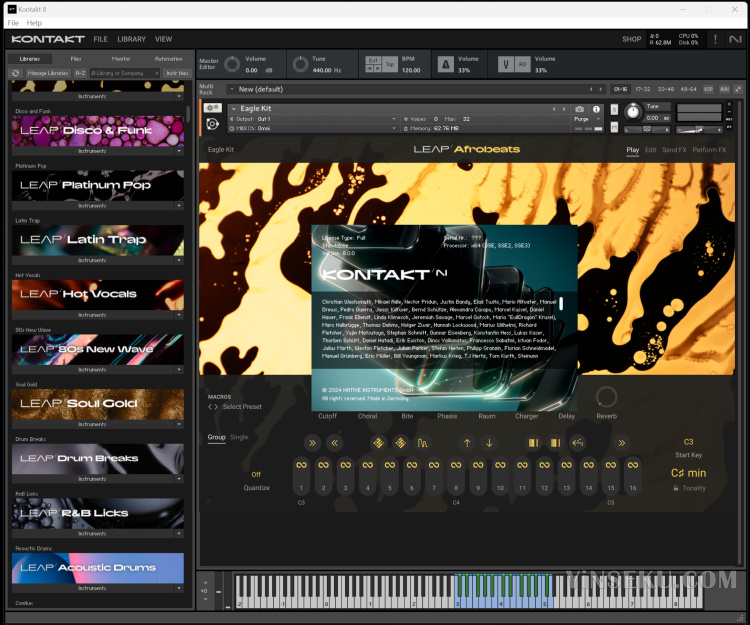Open the instrument info icon
Screen dimensions: 750x625
pyautogui.click(x=596, y=108)
